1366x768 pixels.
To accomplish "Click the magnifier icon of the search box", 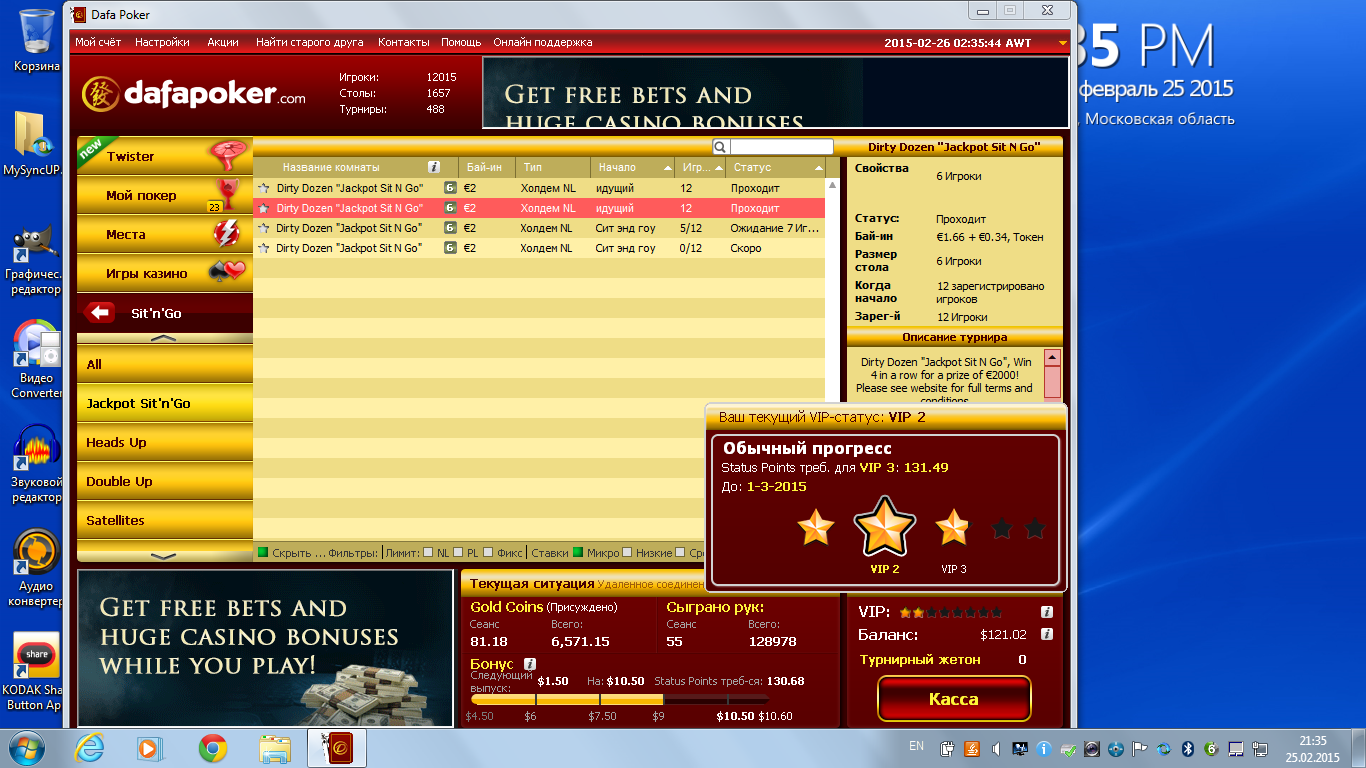I will pos(720,147).
